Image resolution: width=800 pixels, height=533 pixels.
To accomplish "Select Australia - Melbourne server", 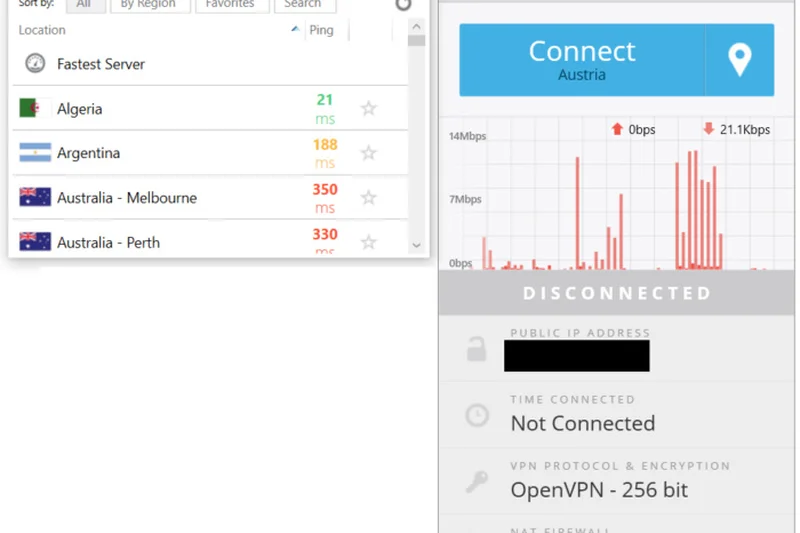I will click(x=210, y=197).
